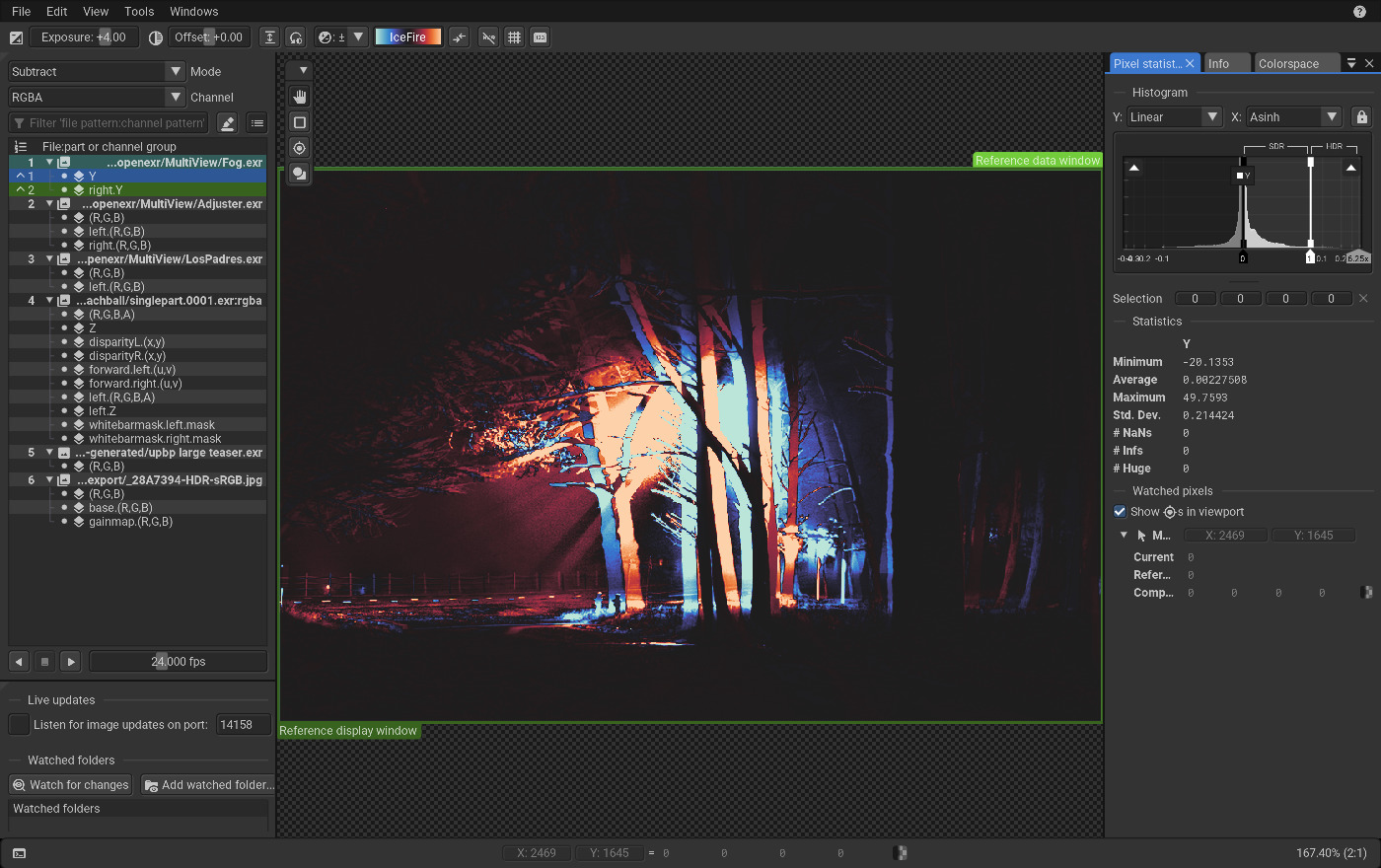Toggle the pixel grid icon
This screenshot has height=868, width=1381.
click(x=514, y=37)
